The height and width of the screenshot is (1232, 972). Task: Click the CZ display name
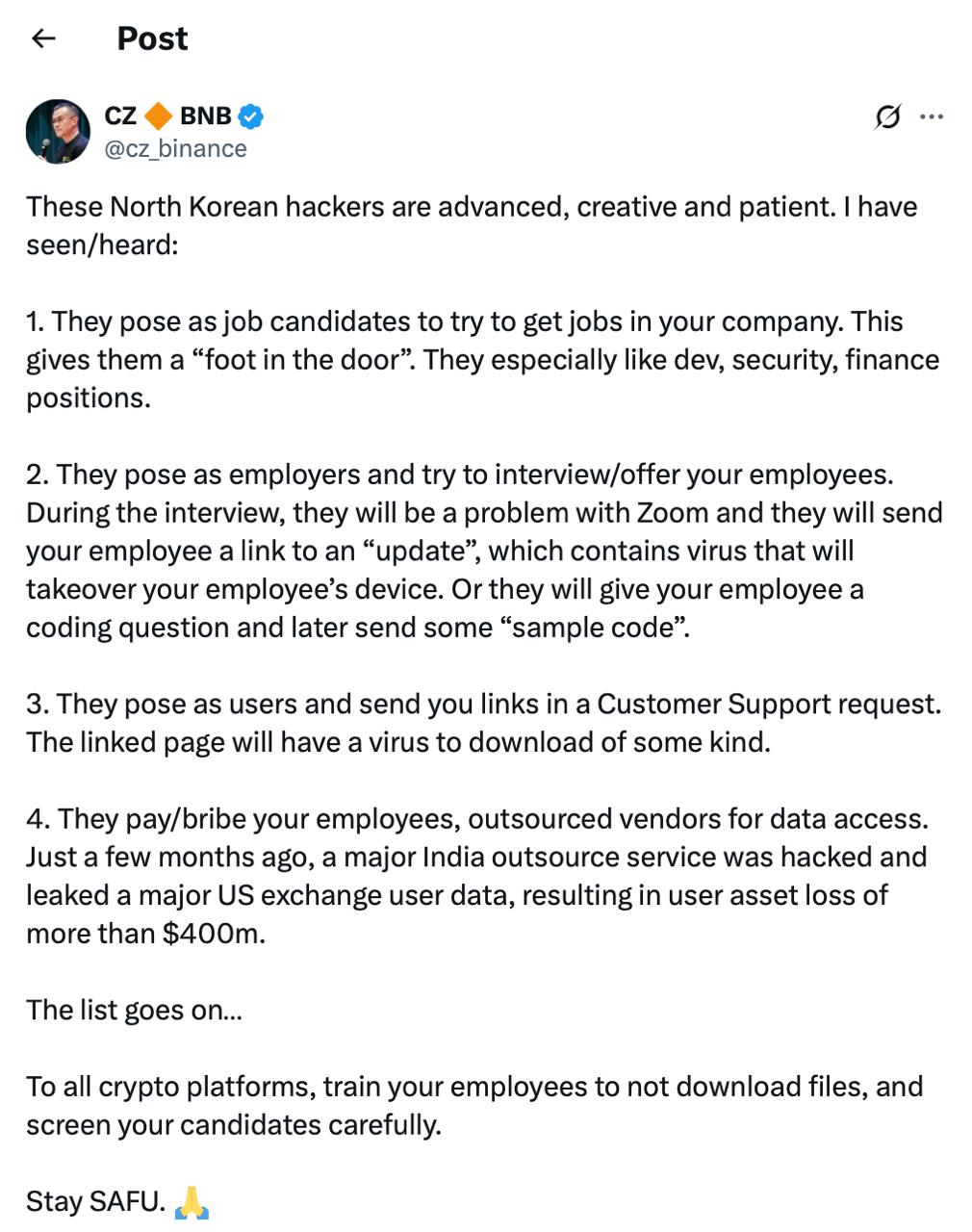[120, 116]
